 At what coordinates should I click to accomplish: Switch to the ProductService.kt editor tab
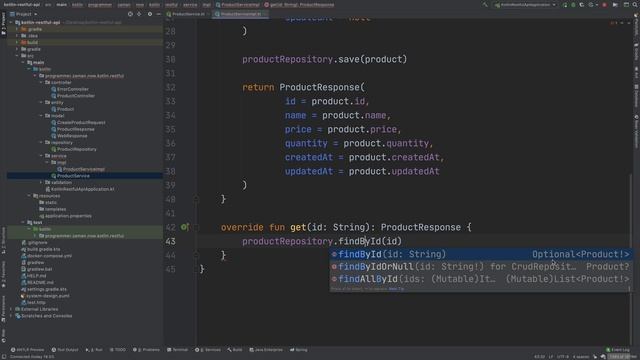[x=188, y=14]
